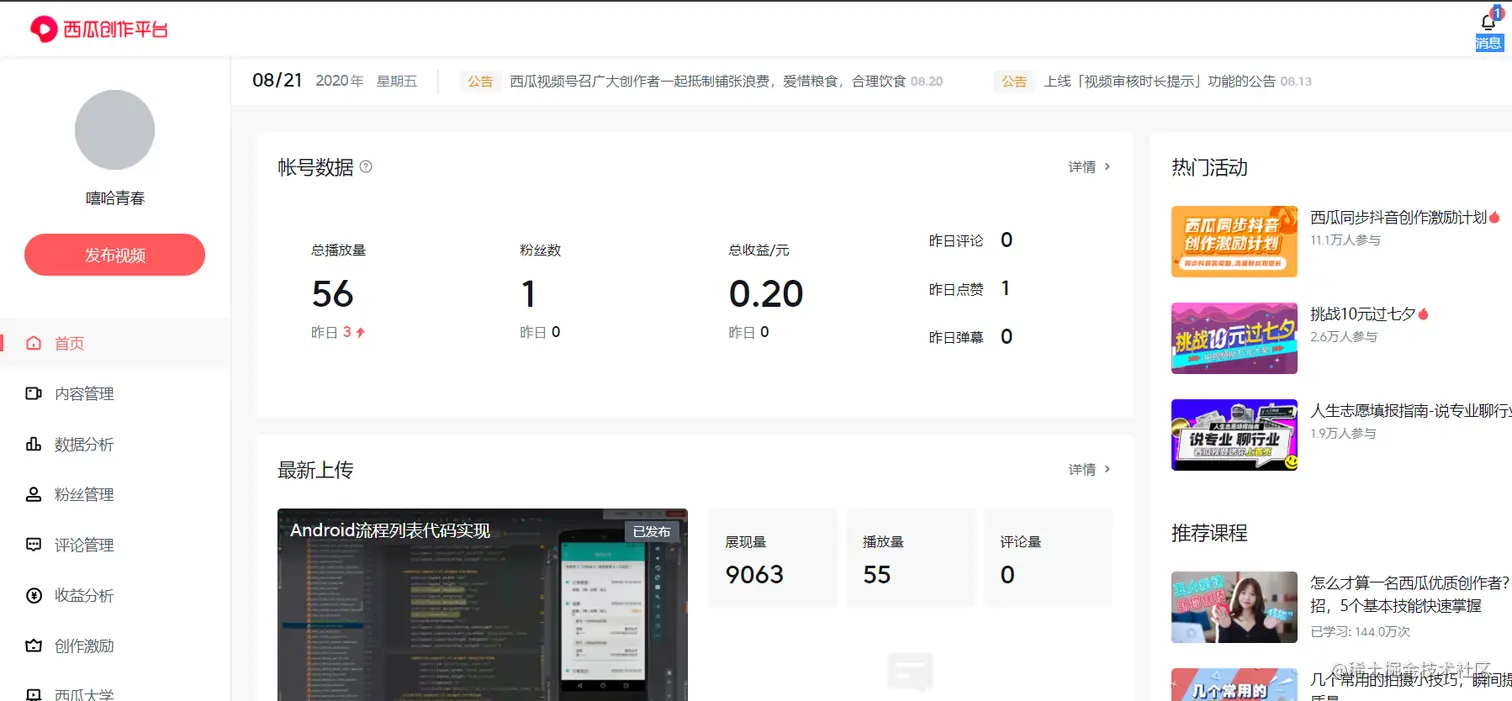Click the 粉丝数 value 1

[529, 294]
